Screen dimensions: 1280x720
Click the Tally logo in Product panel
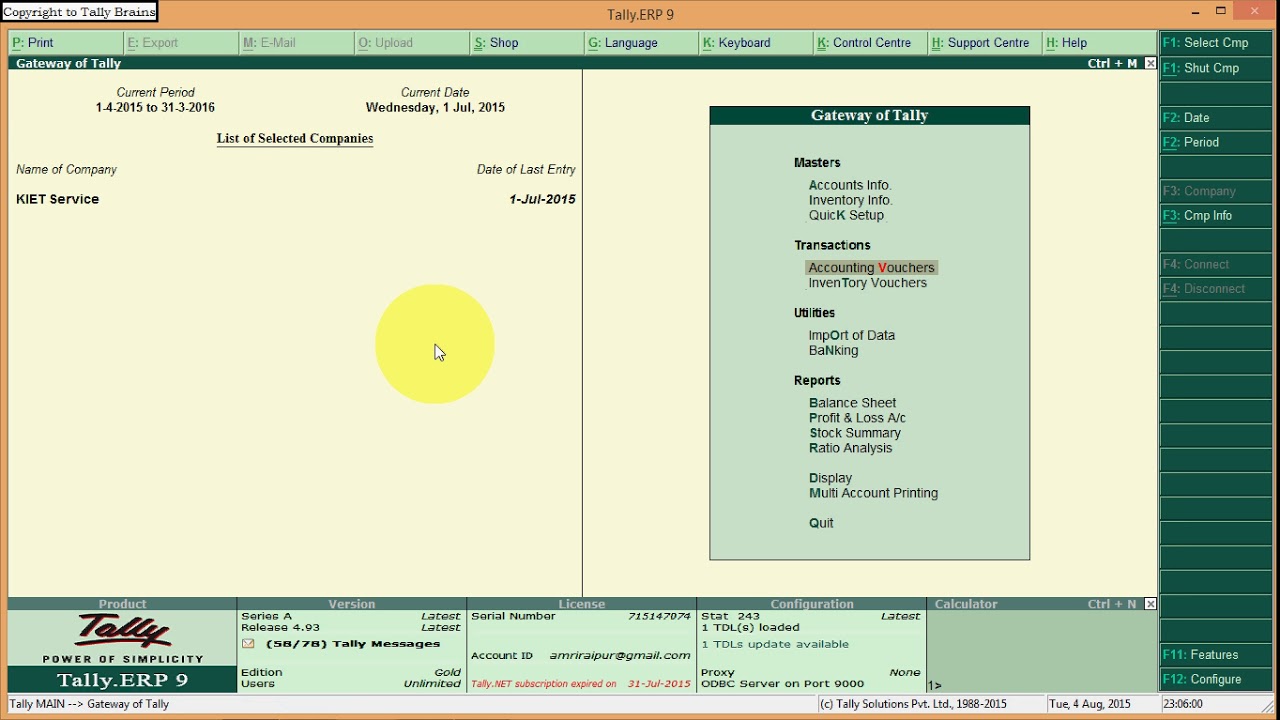coord(123,632)
